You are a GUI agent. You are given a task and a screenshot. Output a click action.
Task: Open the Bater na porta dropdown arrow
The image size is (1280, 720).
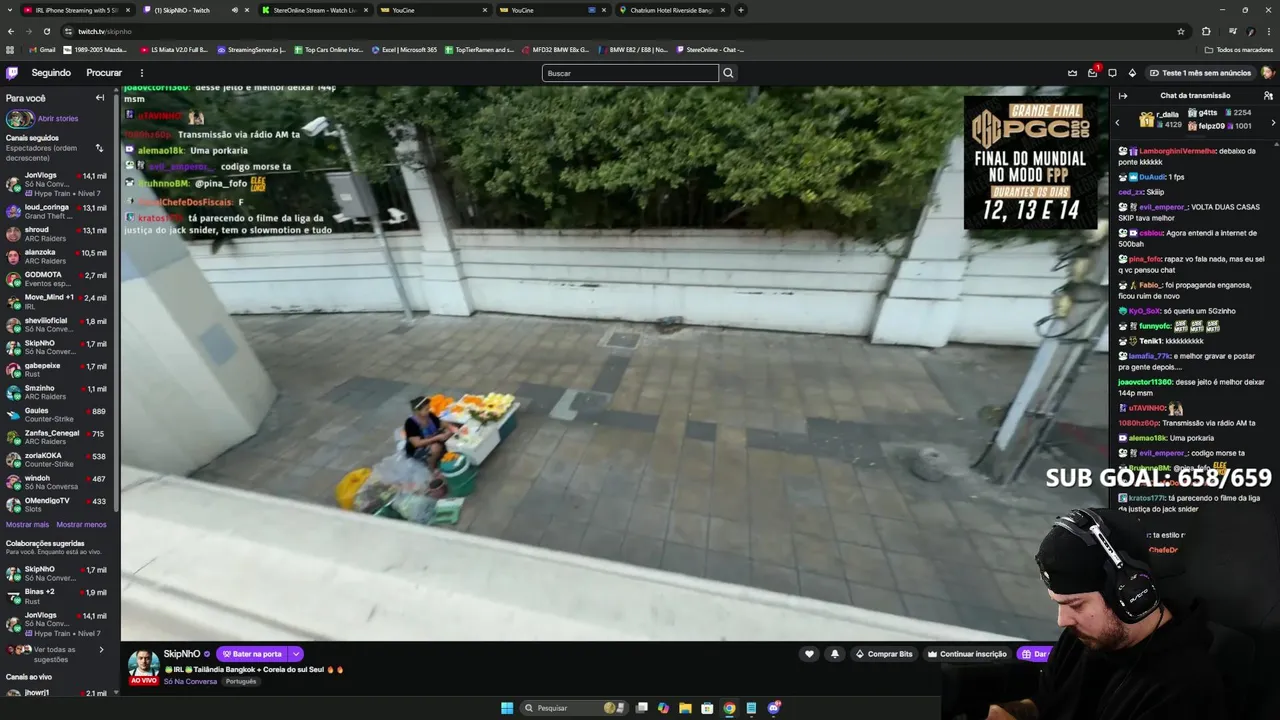point(296,654)
